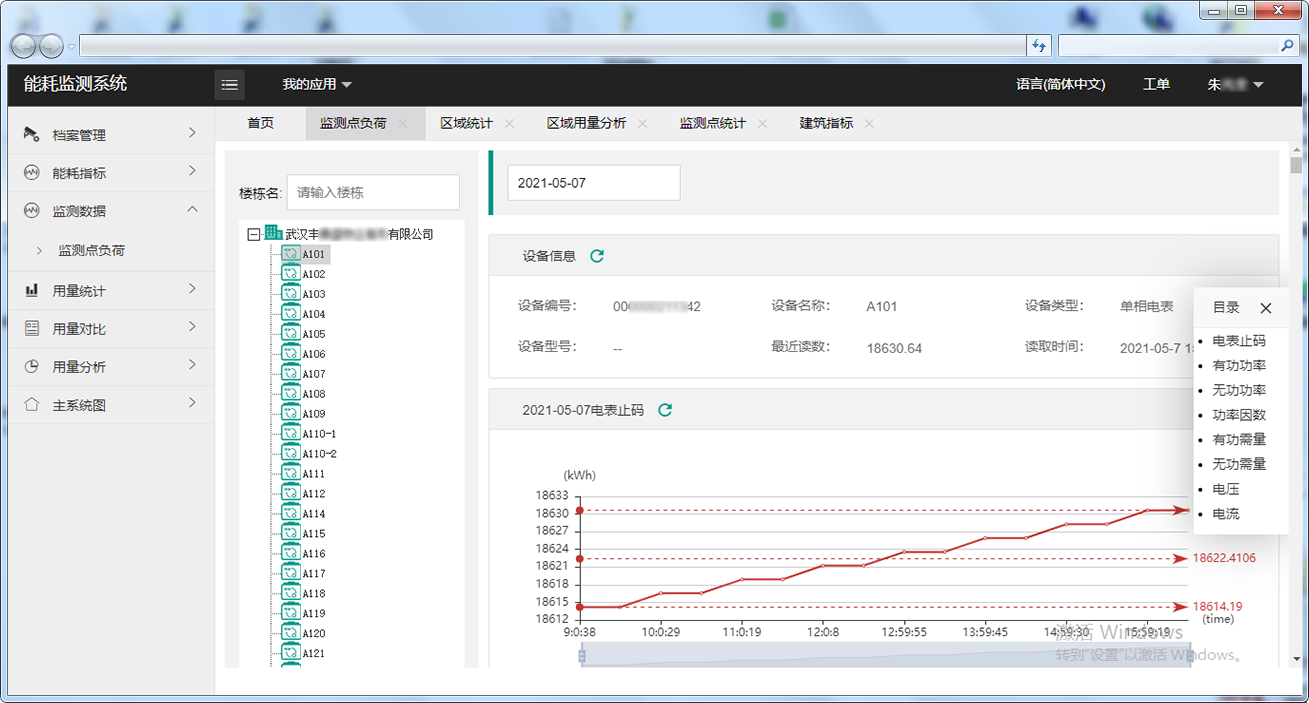Click the 监测数据 sidebar icon
The width and height of the screenshot is (1309, 703).
32,211
